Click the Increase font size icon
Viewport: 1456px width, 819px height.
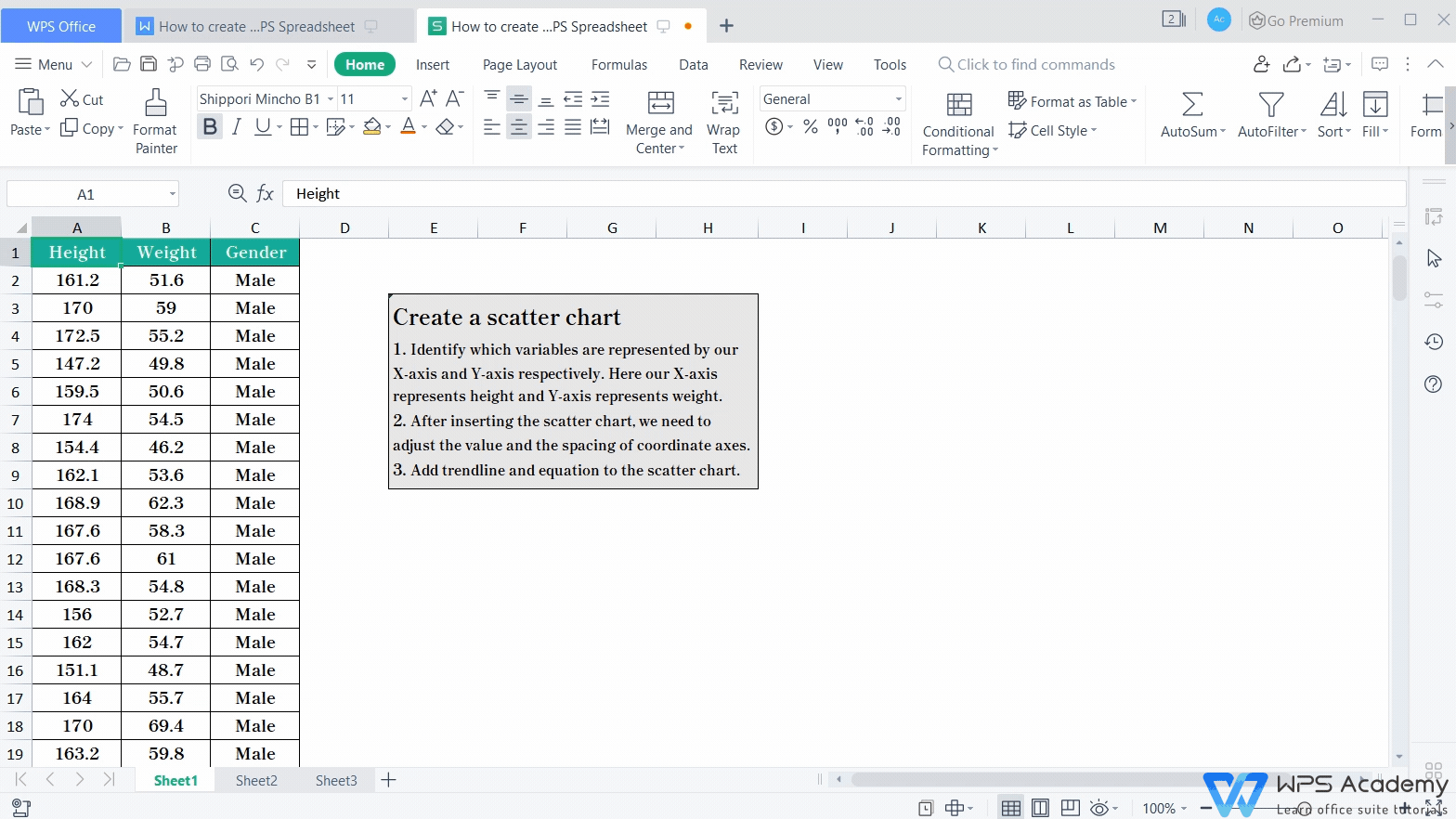point(428,98)
